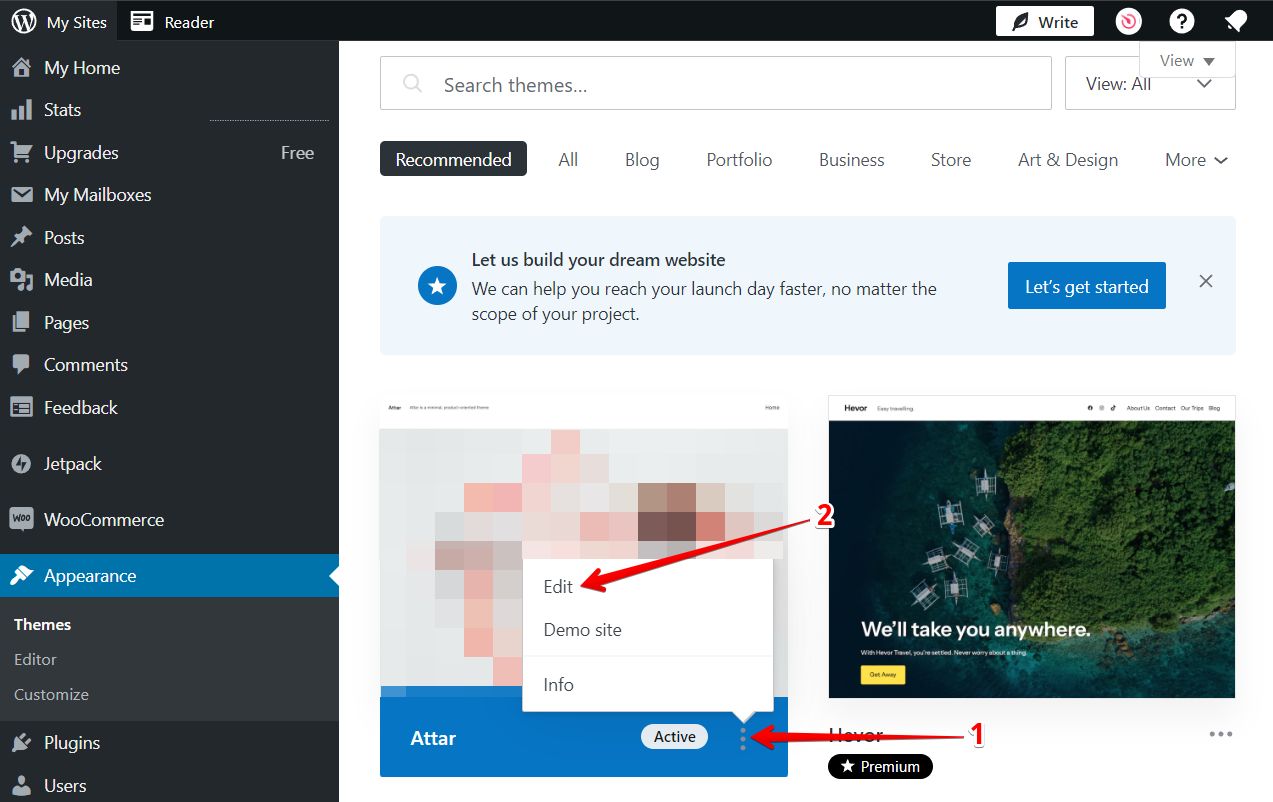Select Edit in the Attar theme menu
This screenshot has width=1273, height=802.
pos(557,587)
